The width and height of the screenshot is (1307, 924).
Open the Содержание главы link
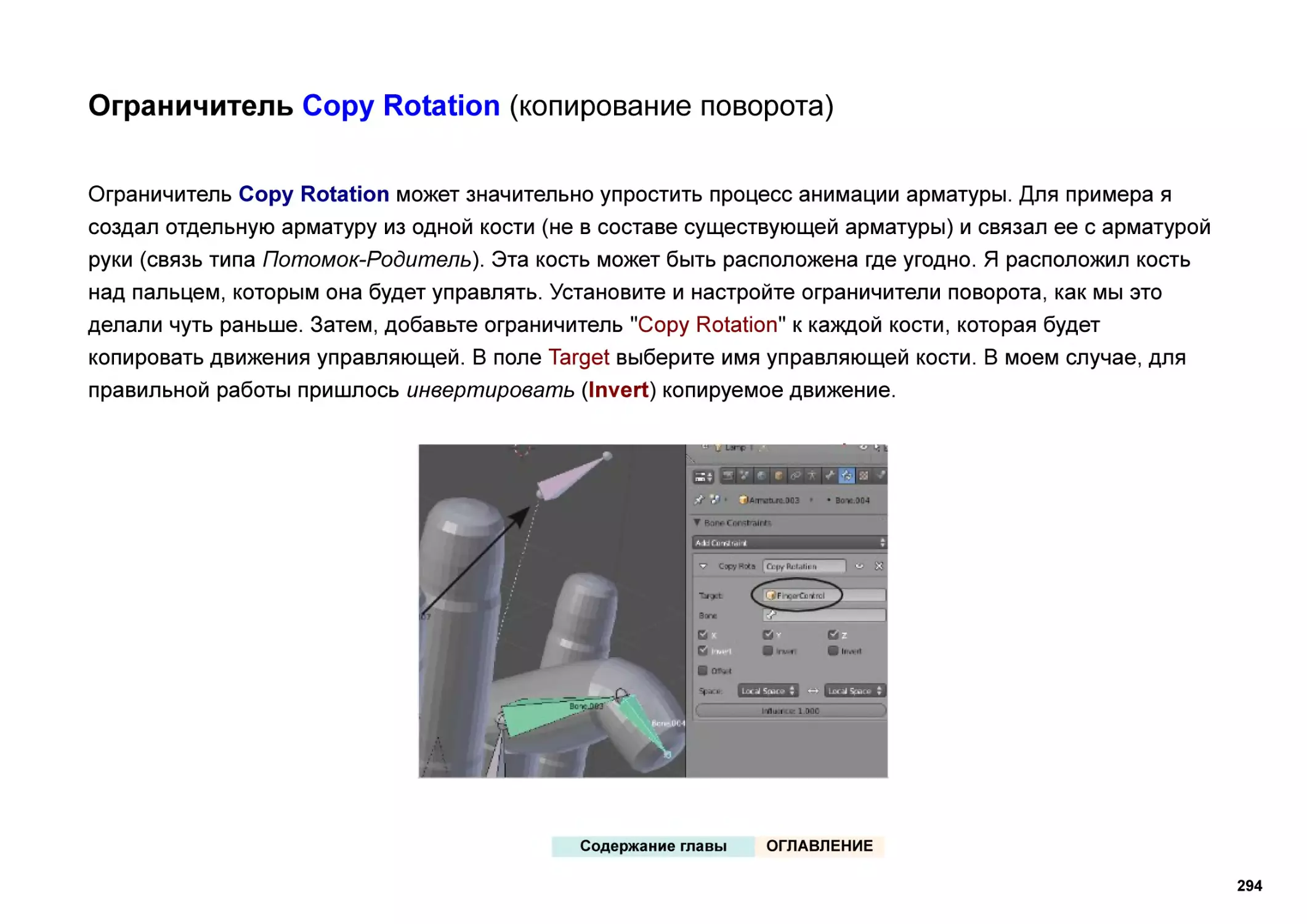click(x=653, y=846)
